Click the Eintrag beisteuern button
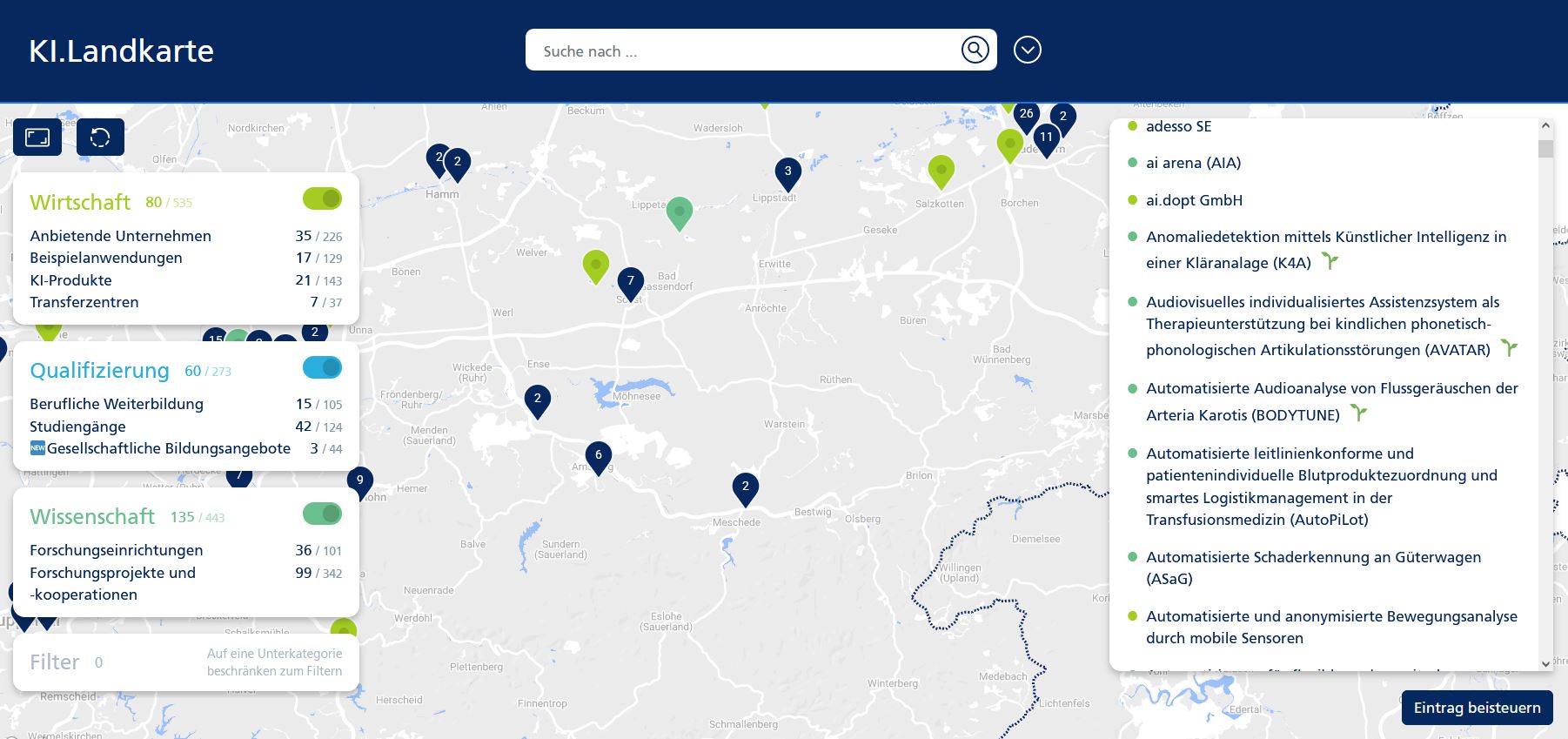The width and height of the screenshot is (1568, 739). point(1477,708)
